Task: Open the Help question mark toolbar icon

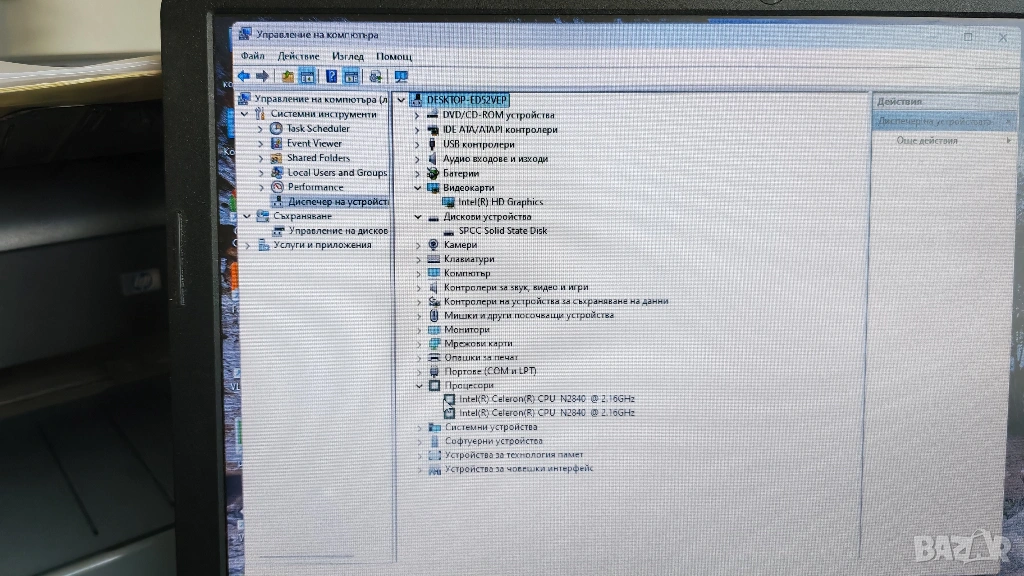Action: point(332,76)
